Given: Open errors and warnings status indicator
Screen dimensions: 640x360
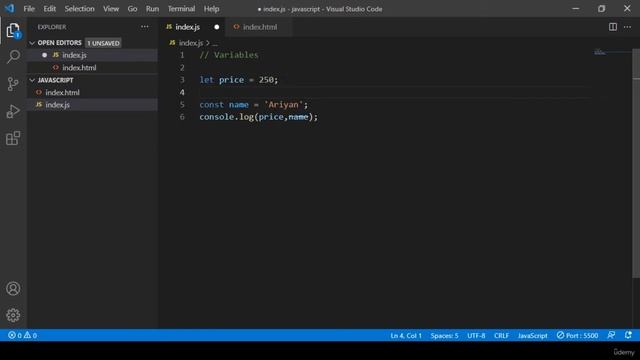Looking at the screenshot, I should (22, 335).
